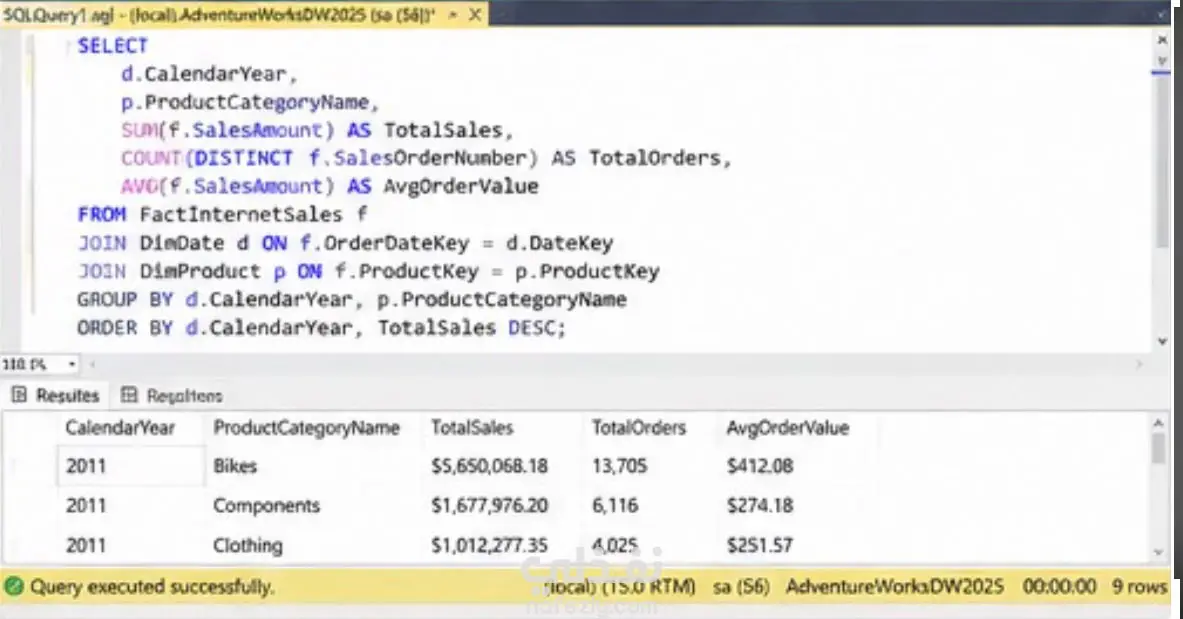Image resolution: width=1183 pixels, height=619 pixels.
Task: Place cursor on the TotalSales alias
Action: coord(443,130)
